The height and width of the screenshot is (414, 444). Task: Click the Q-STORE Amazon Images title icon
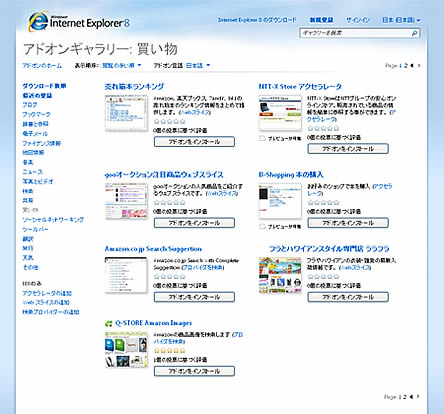click(108, 323)
